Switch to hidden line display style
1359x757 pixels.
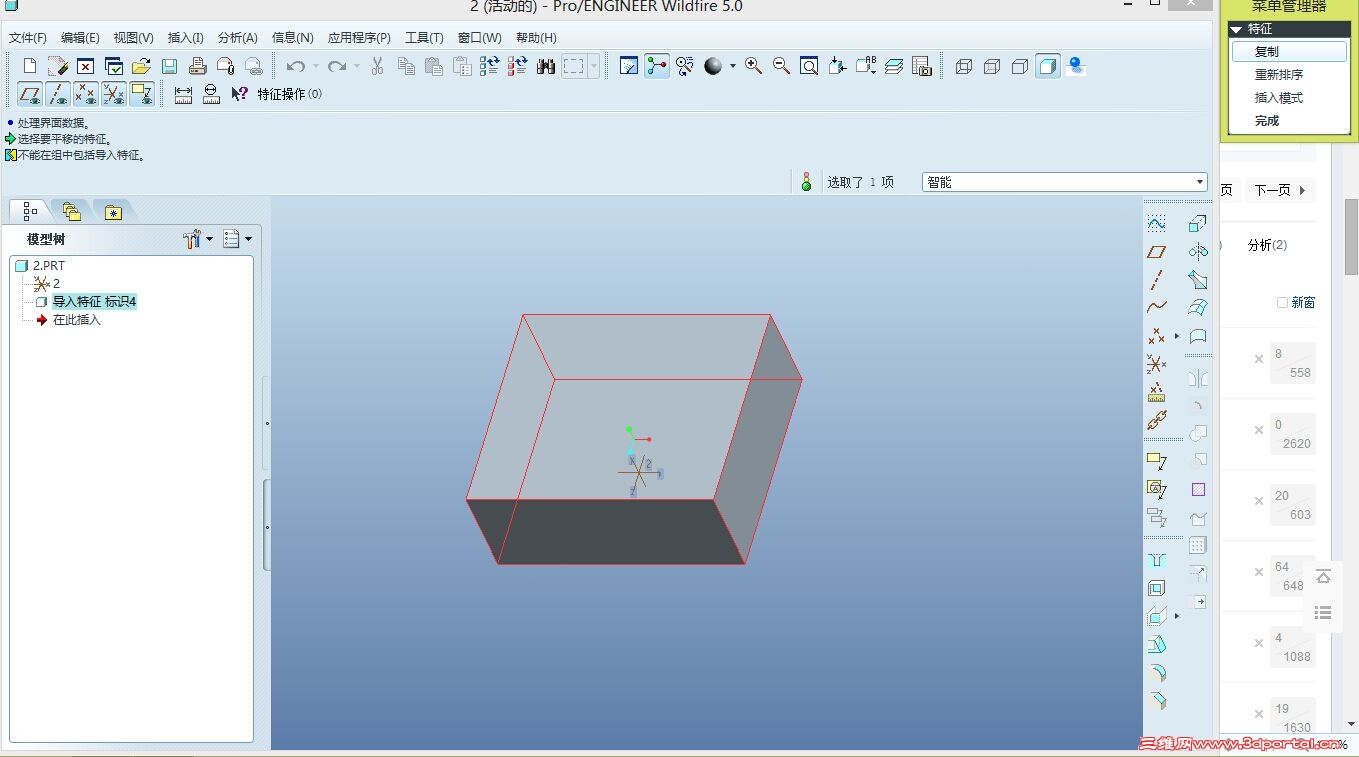(992, 66)
